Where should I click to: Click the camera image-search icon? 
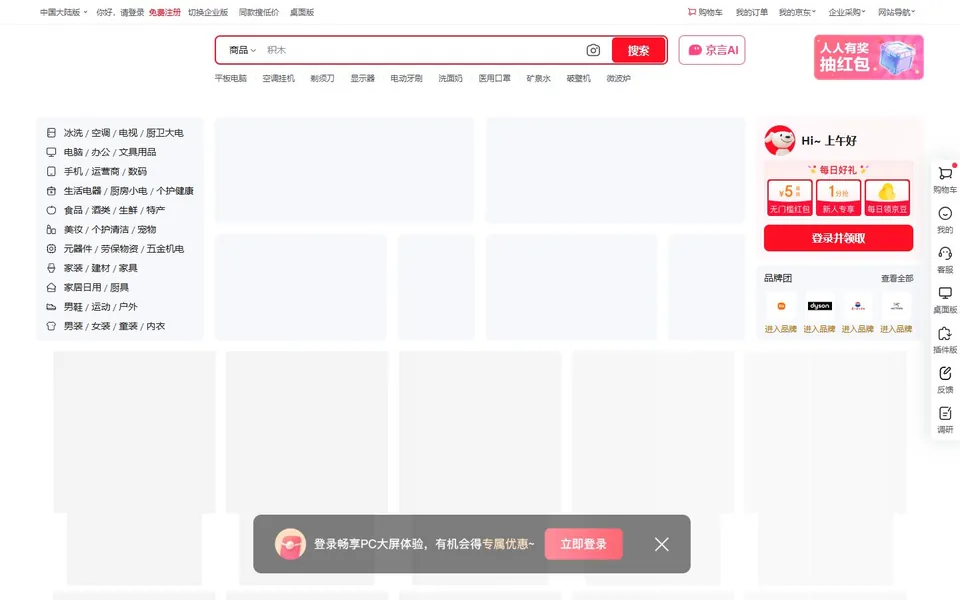point(593,50)
